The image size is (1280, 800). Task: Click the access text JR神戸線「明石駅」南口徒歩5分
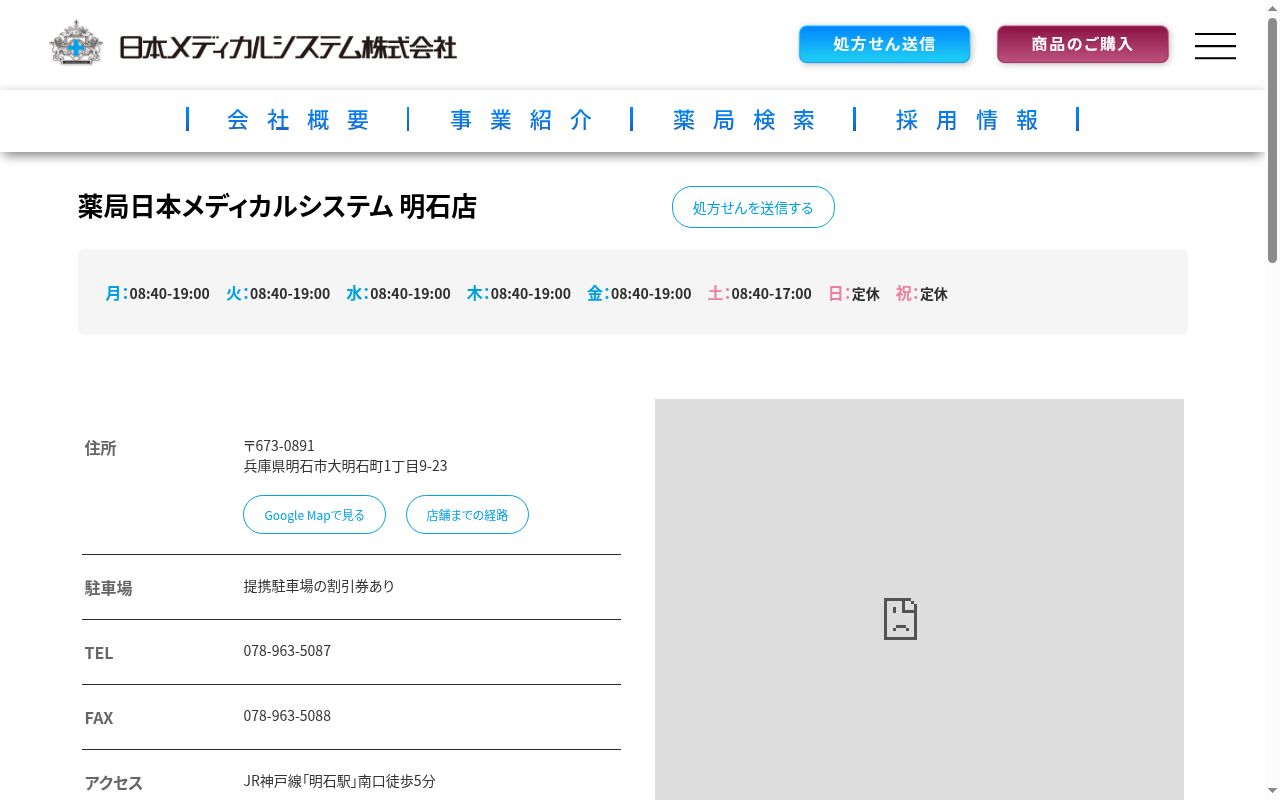340,781
